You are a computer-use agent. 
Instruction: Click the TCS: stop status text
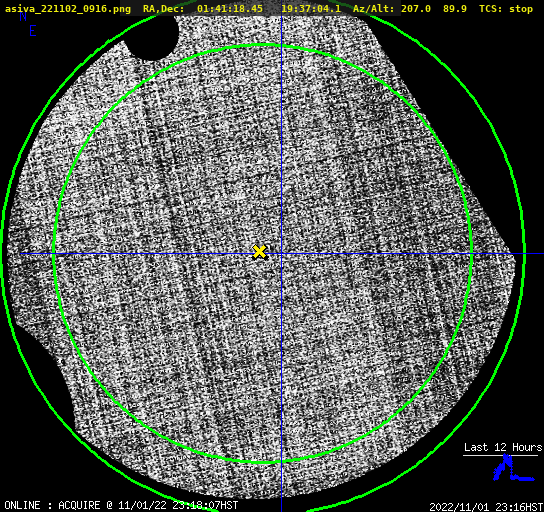coord(505,9)
